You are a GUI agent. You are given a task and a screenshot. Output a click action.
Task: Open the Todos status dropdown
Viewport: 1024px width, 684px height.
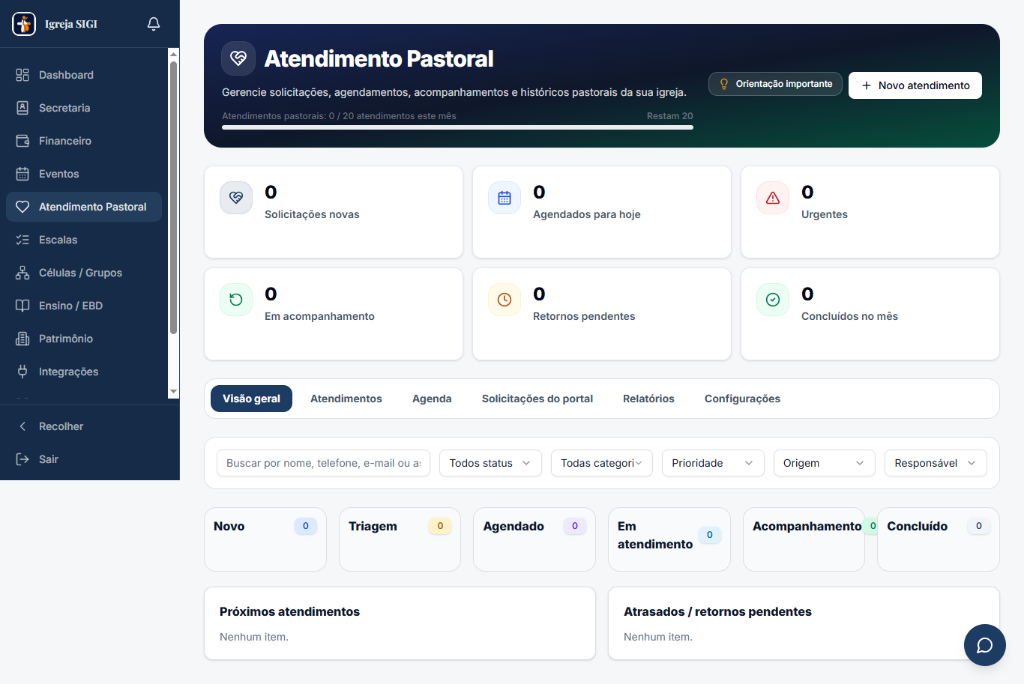click(490, 463)
